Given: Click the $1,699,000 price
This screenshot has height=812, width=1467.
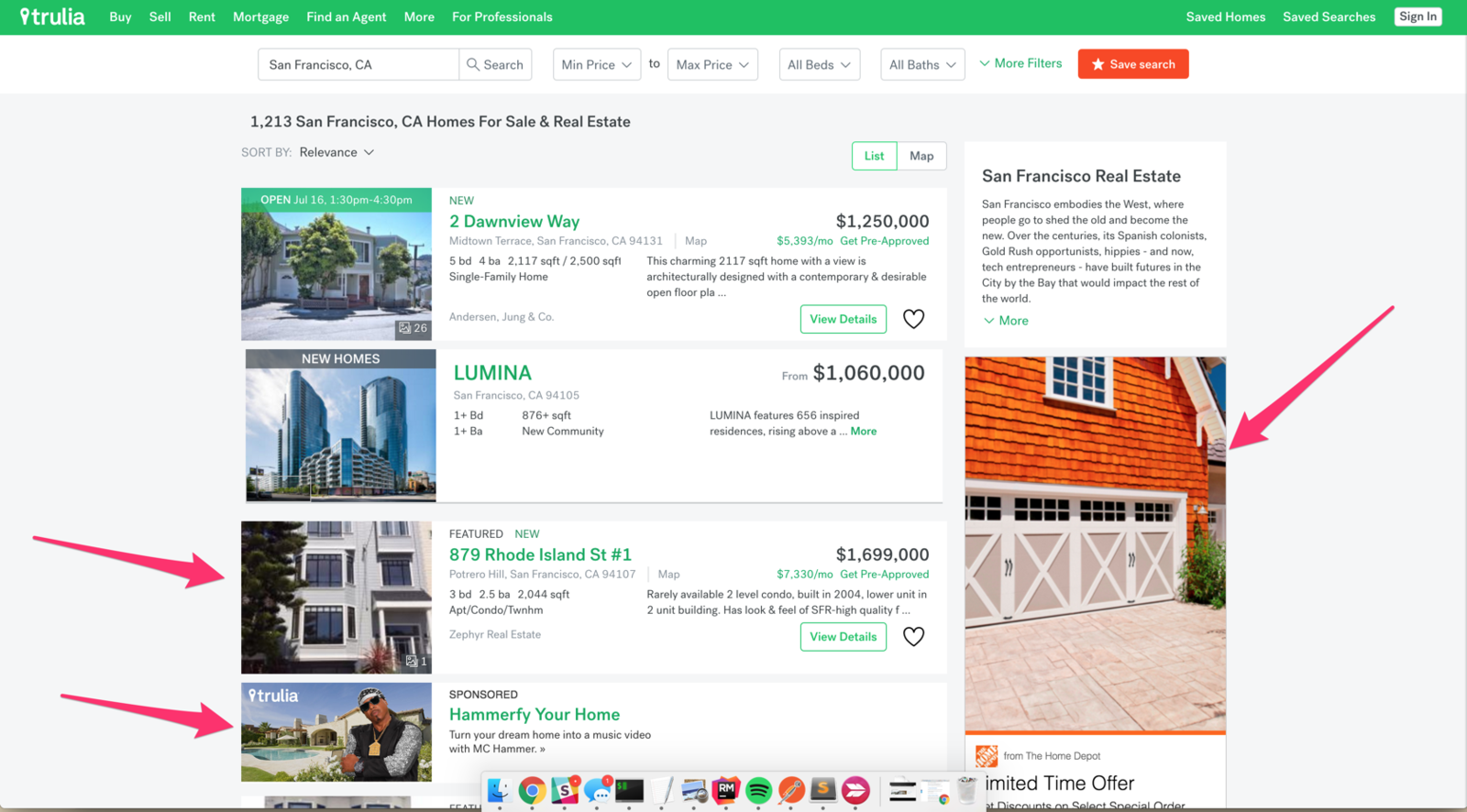Looking at the screenshot, I should [x=882, y=554].
